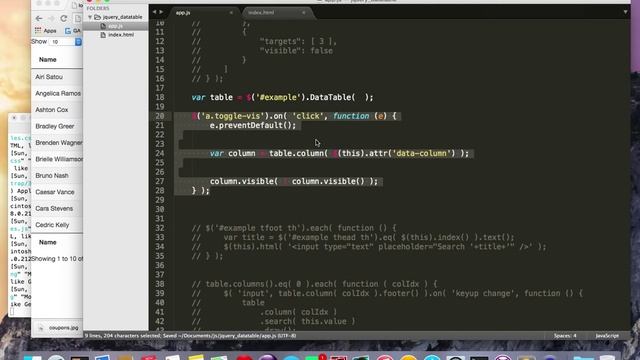Click the 'data-column' string in code

pos(421,153)
